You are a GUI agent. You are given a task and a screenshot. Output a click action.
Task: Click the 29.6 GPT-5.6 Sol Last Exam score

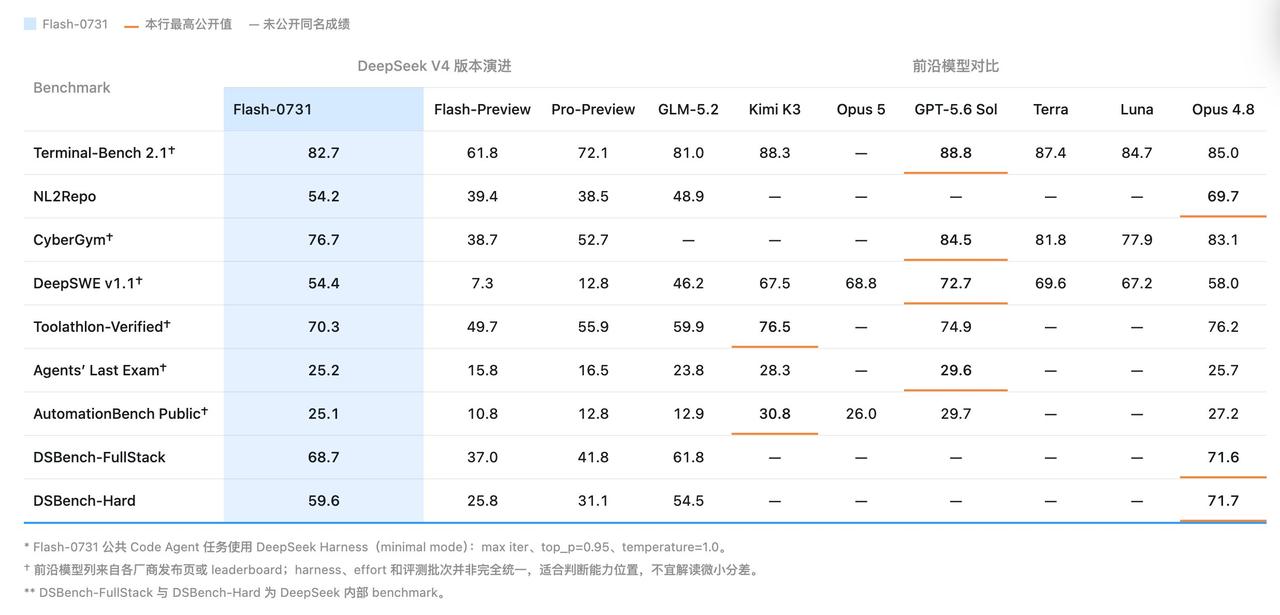point(956,370)
